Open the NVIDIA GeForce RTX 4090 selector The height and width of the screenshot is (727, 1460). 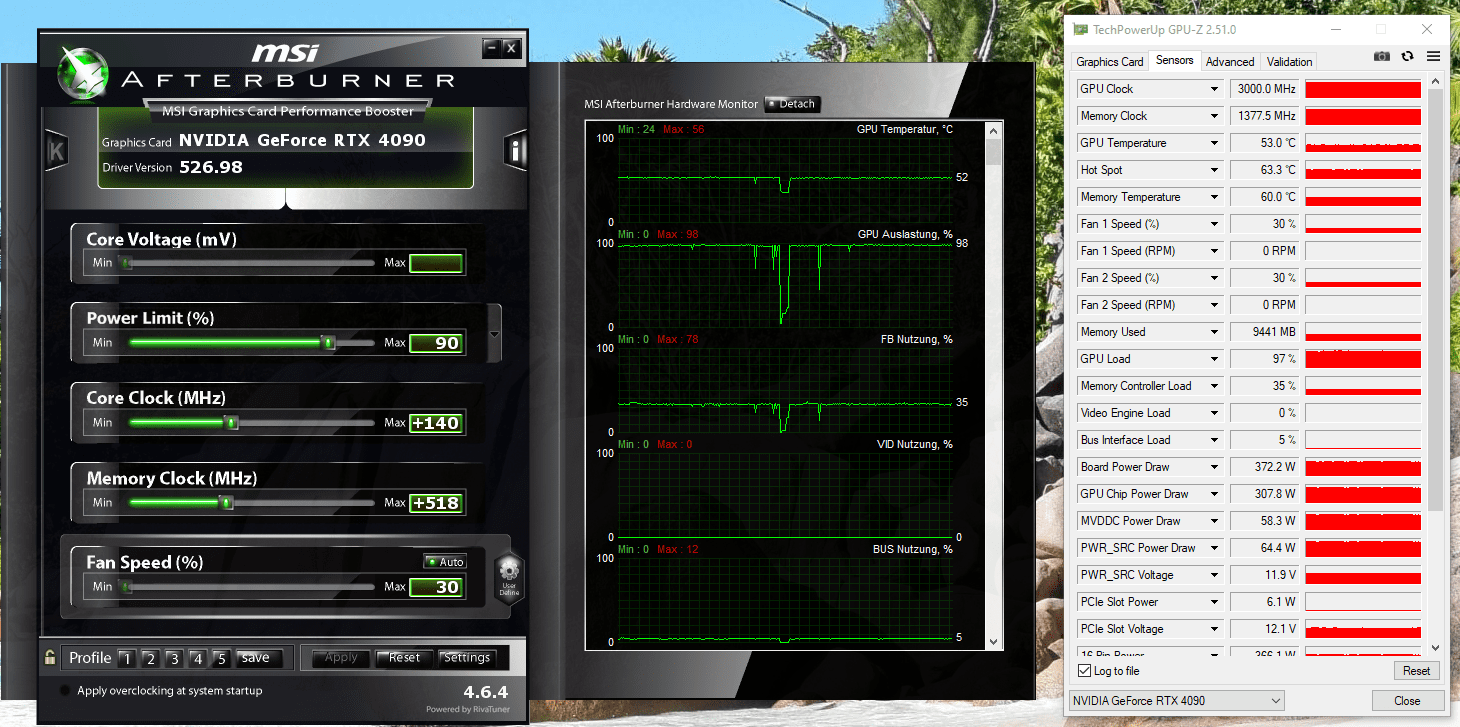coord(1176,701)
